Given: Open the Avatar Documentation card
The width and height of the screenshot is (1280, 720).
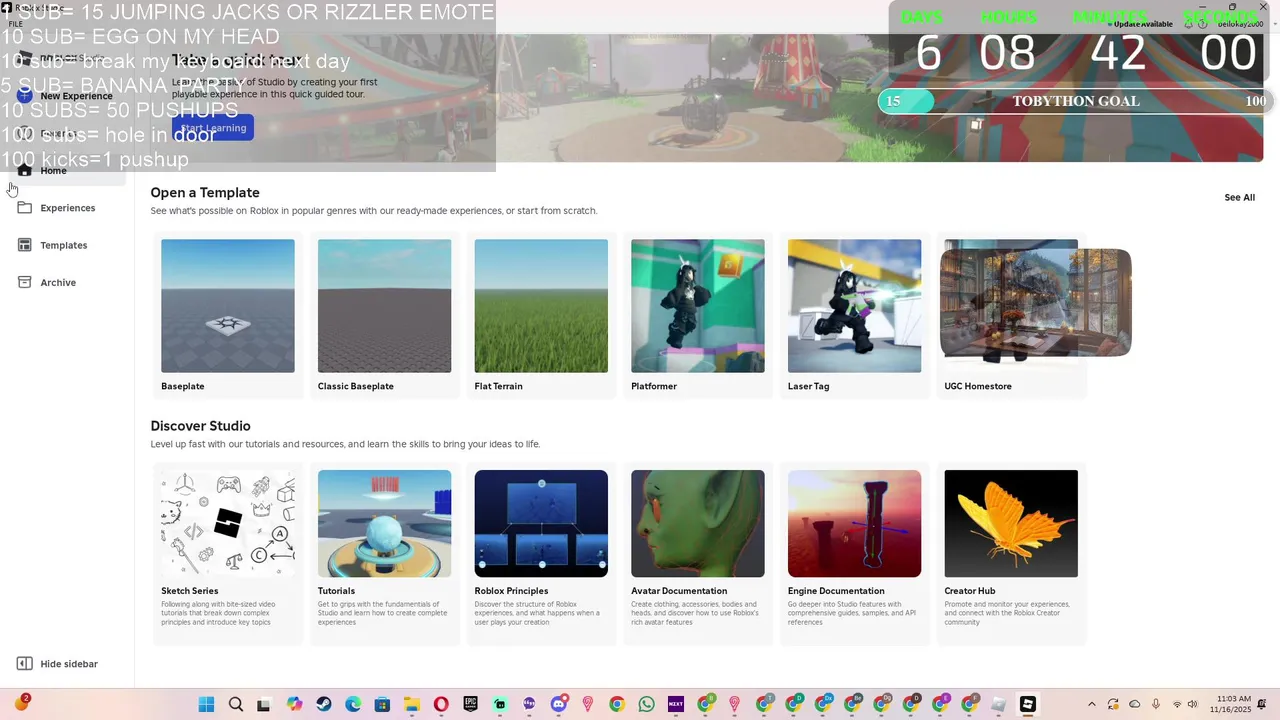Looking at the screenshot, I should tap(698, 554).
